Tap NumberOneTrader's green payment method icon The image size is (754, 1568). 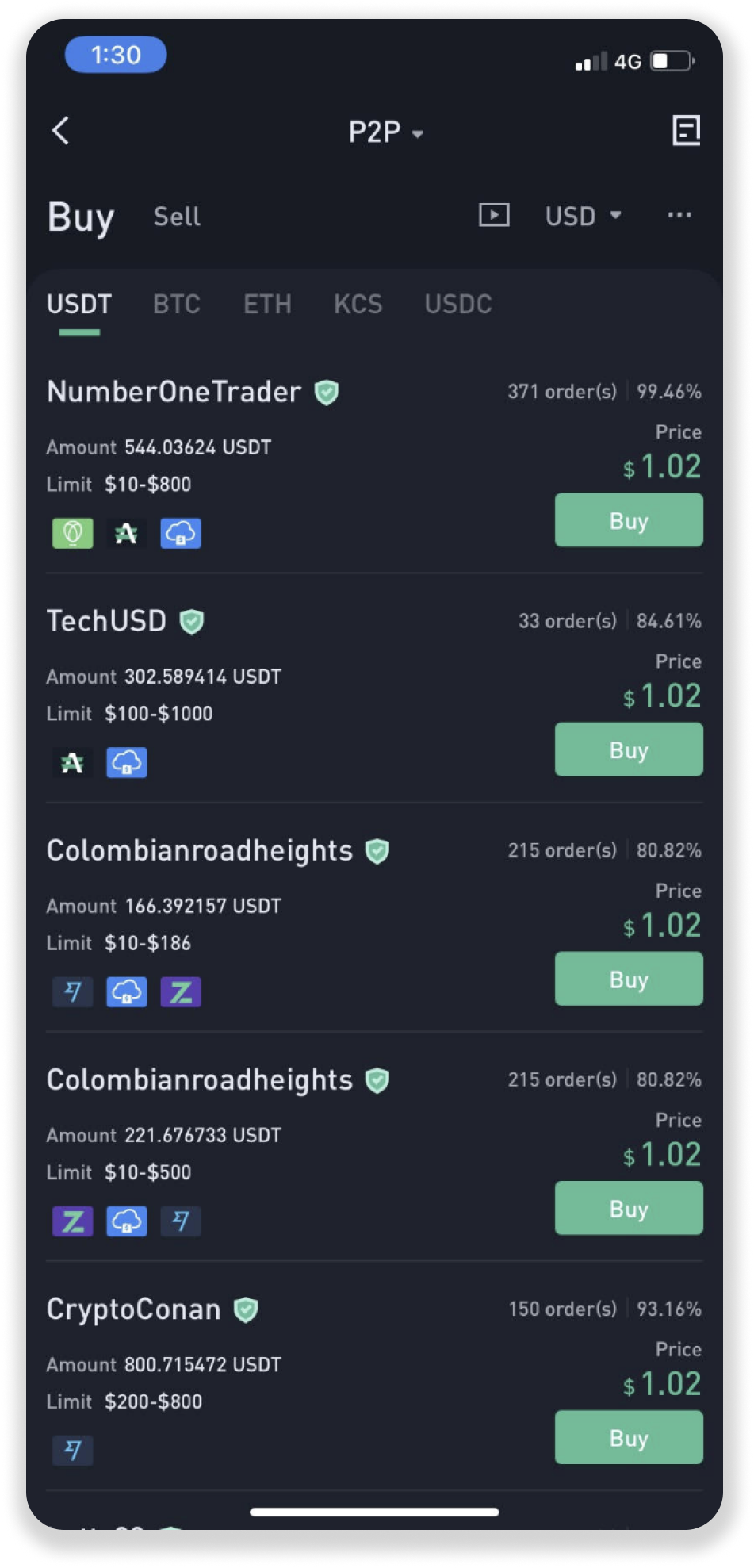click(73, 534)
